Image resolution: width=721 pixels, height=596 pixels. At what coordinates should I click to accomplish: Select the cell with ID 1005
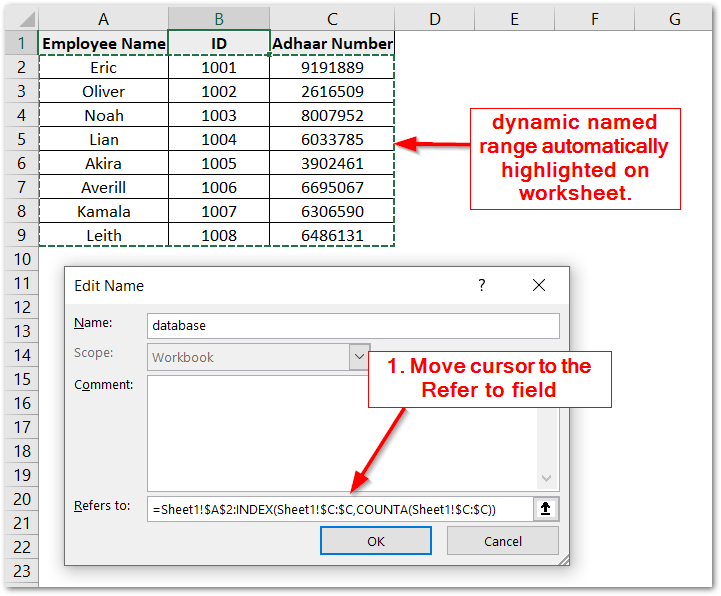219,163
